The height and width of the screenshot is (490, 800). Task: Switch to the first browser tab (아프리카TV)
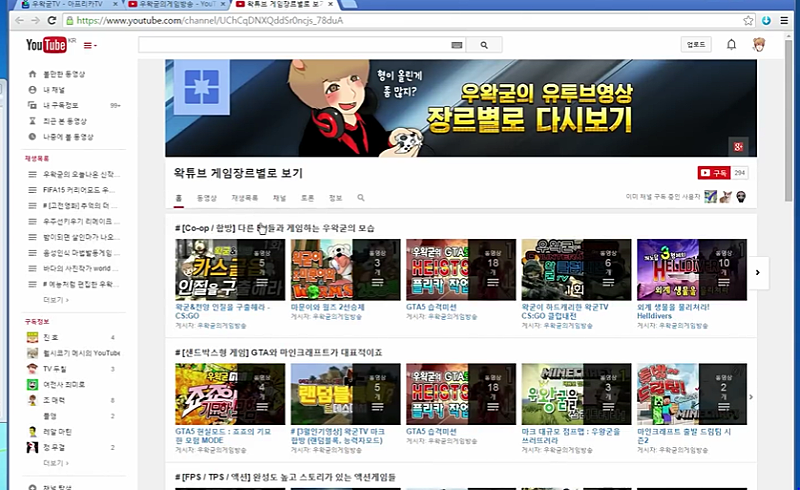68,5
